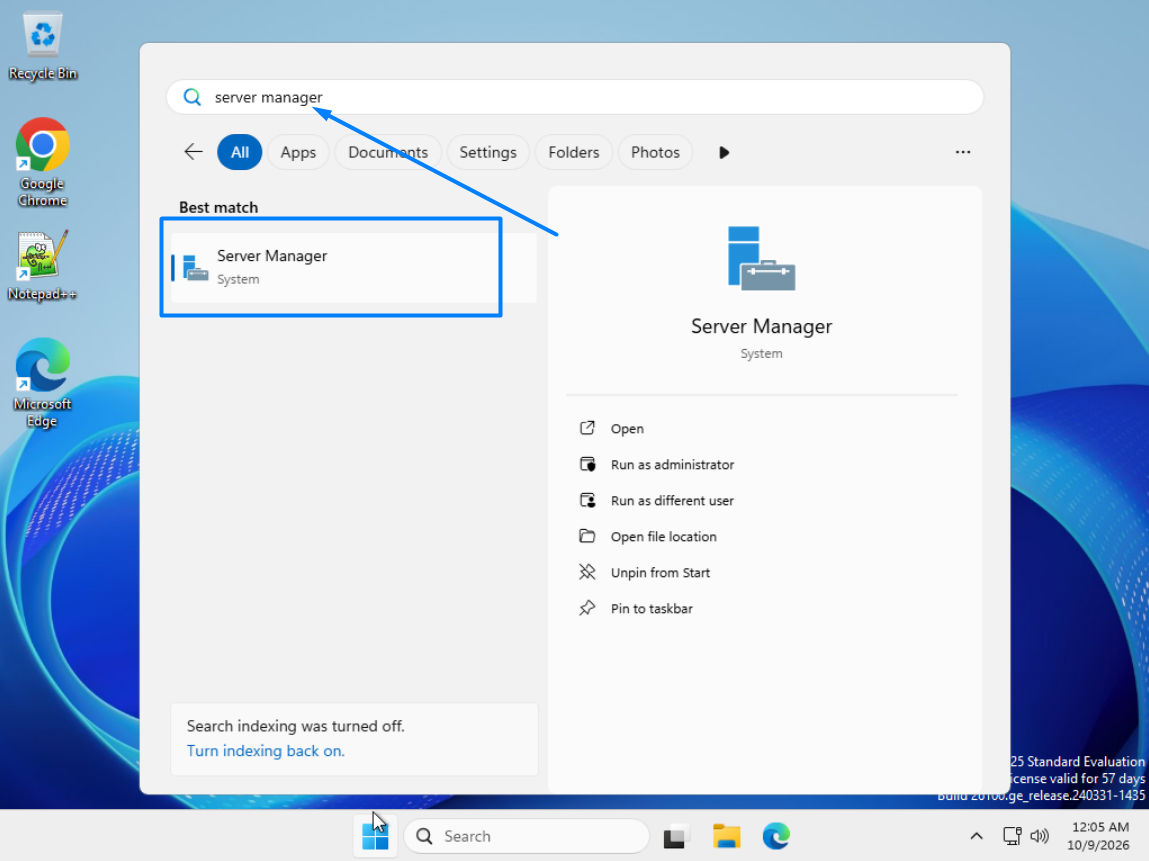Image resolution: width=1149 pixels, height=861 pixels.
Task: Open Task View from taskbar
Action: (676, 836)
